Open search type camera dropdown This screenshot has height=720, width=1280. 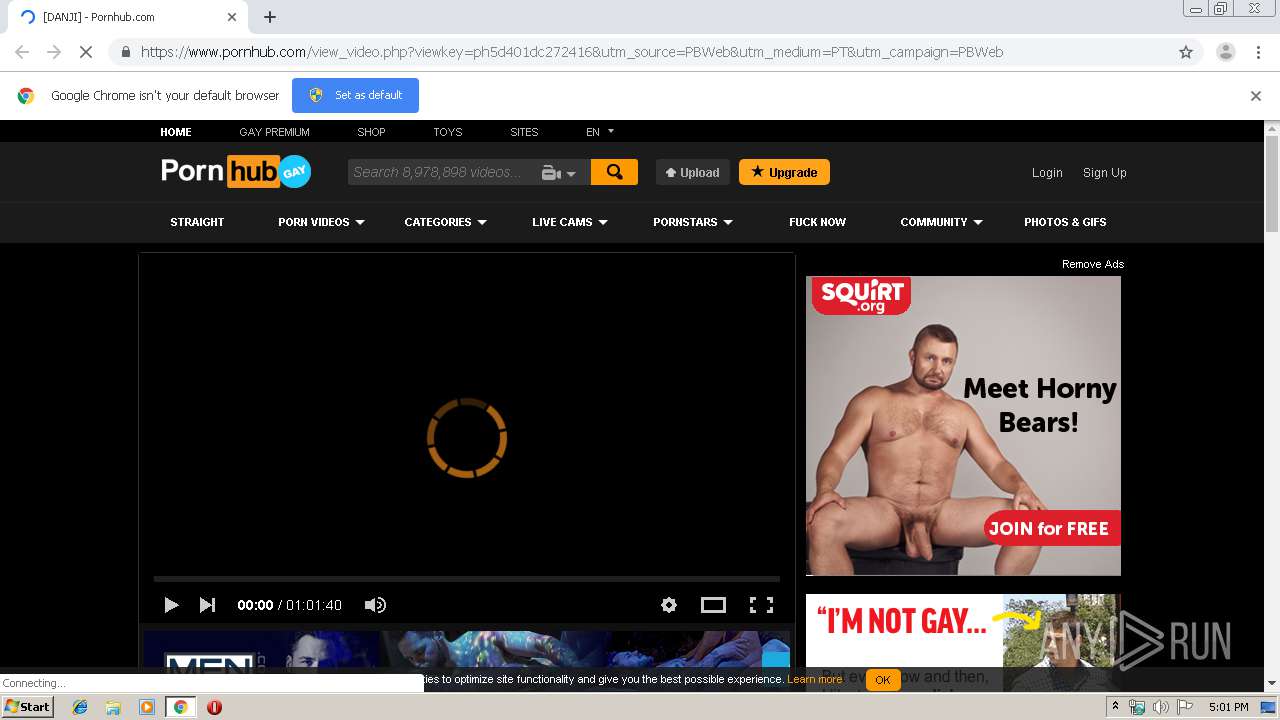559,173
